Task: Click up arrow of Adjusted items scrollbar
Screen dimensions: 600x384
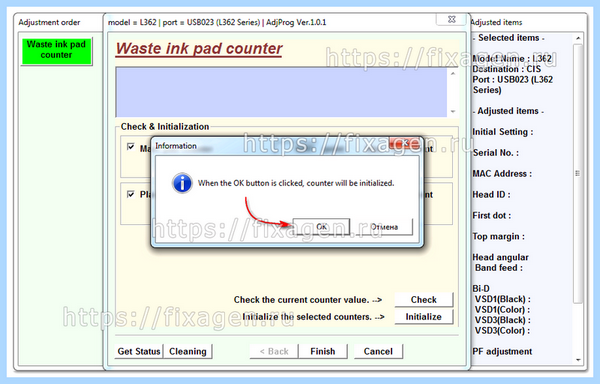Action: pos(578,38)
